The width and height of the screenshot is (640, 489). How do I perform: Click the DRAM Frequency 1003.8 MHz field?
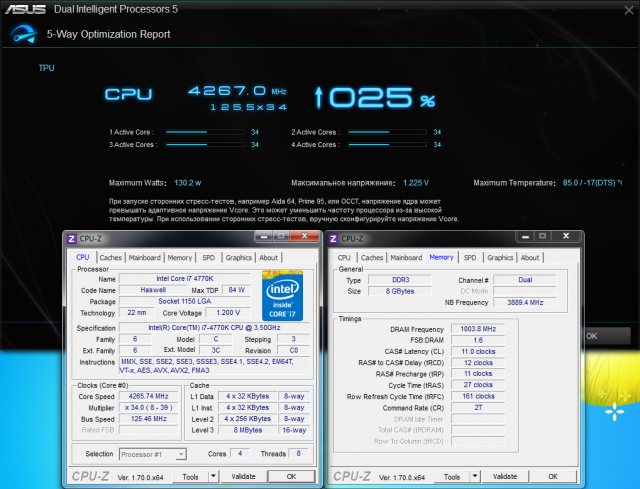click(478, 329)
